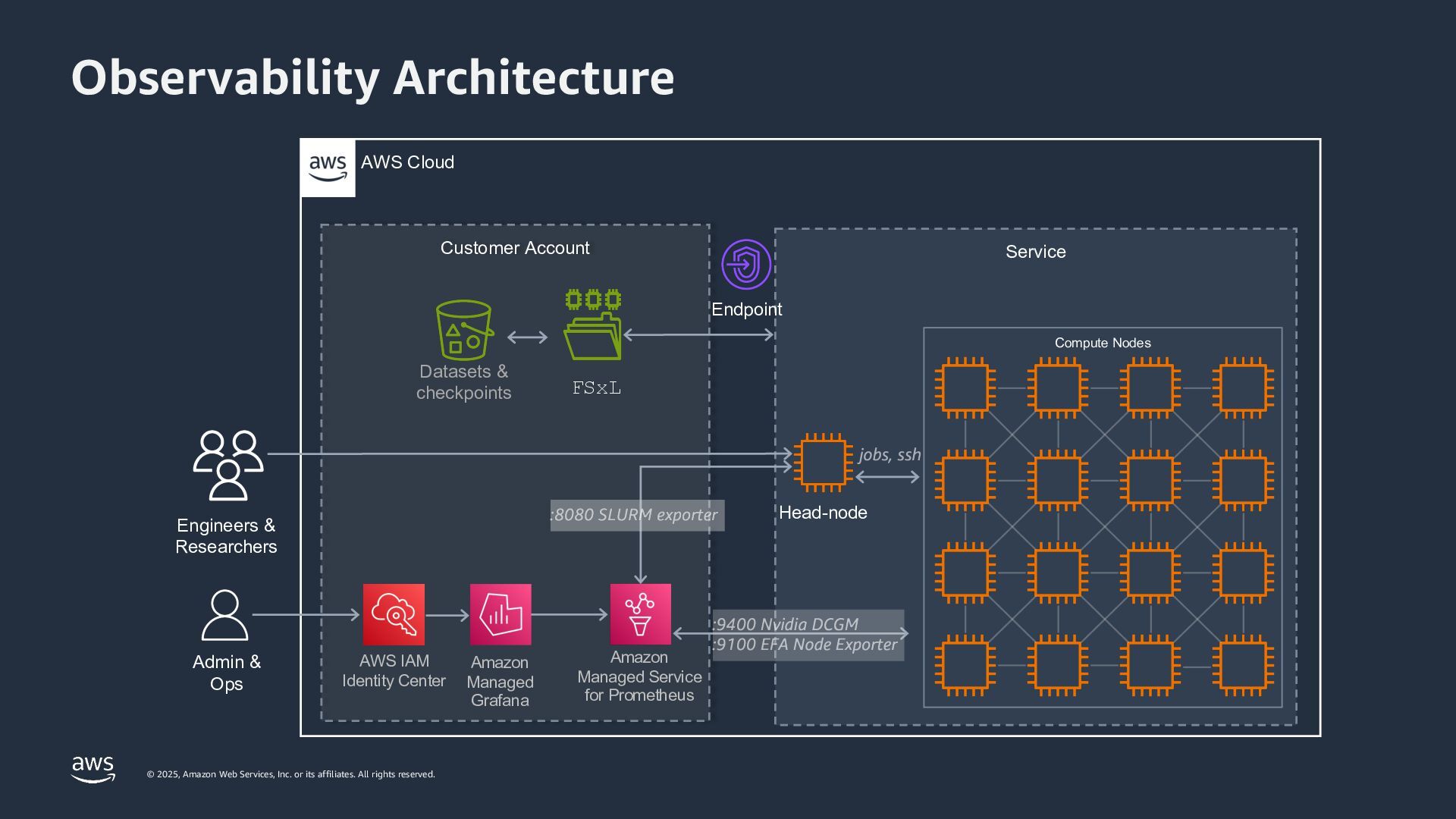Select Amazon Managed Service for Prometheus caption
1456x819 pixels.
pos(639,676)
